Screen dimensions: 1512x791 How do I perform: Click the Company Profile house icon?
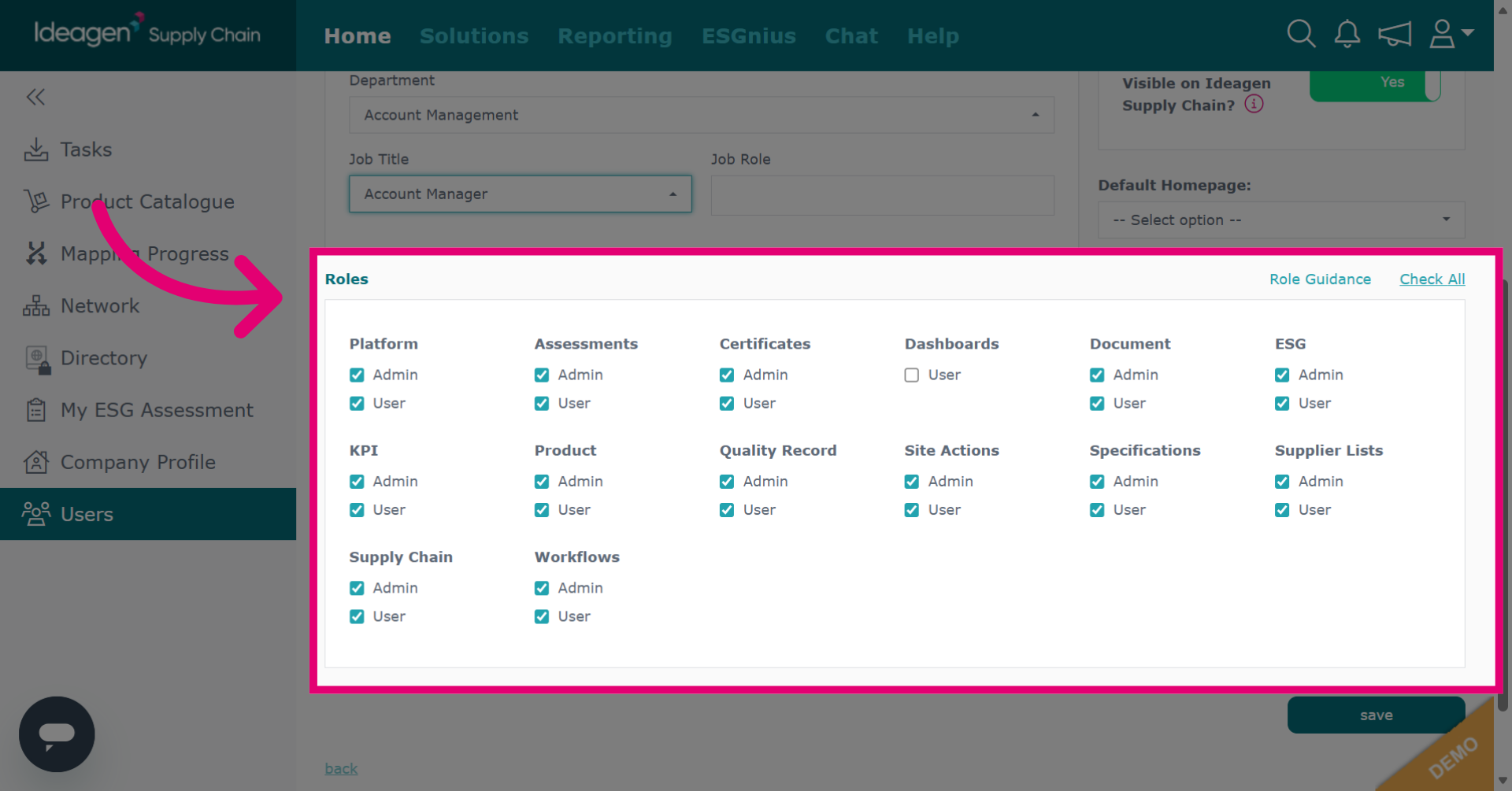point(36,462)
